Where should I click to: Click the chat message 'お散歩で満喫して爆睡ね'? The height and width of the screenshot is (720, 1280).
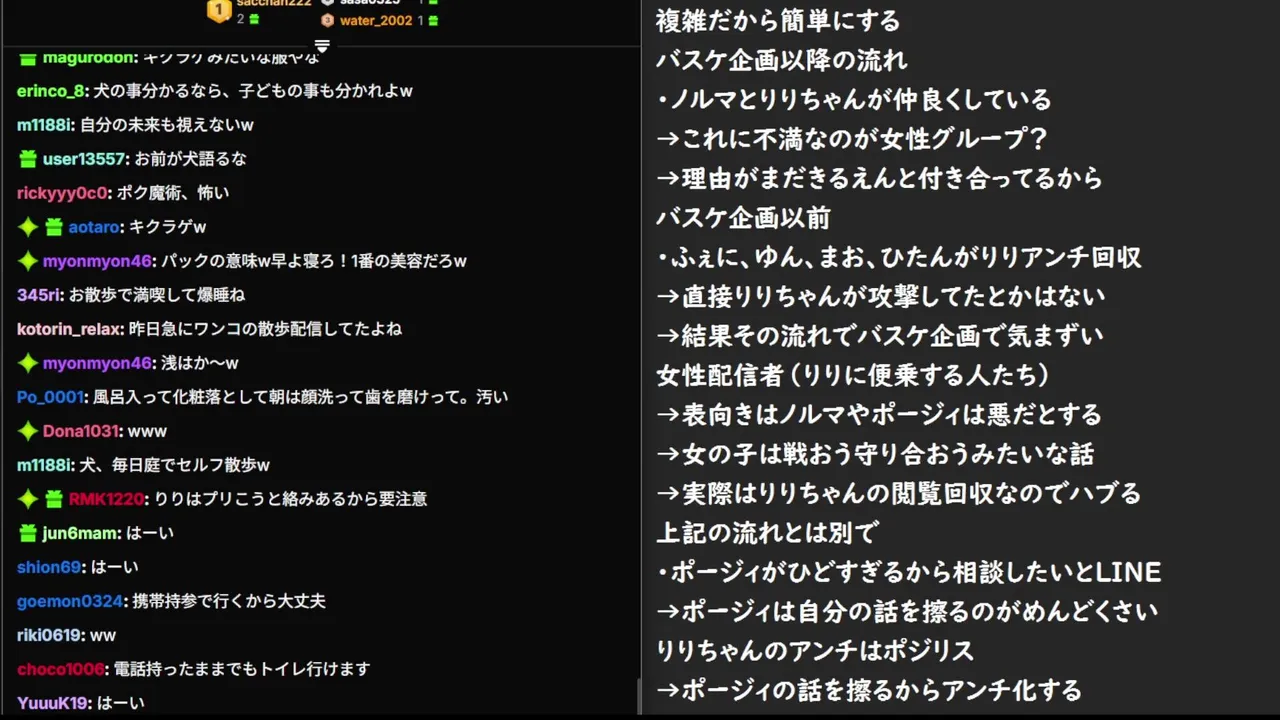[157, 295]
